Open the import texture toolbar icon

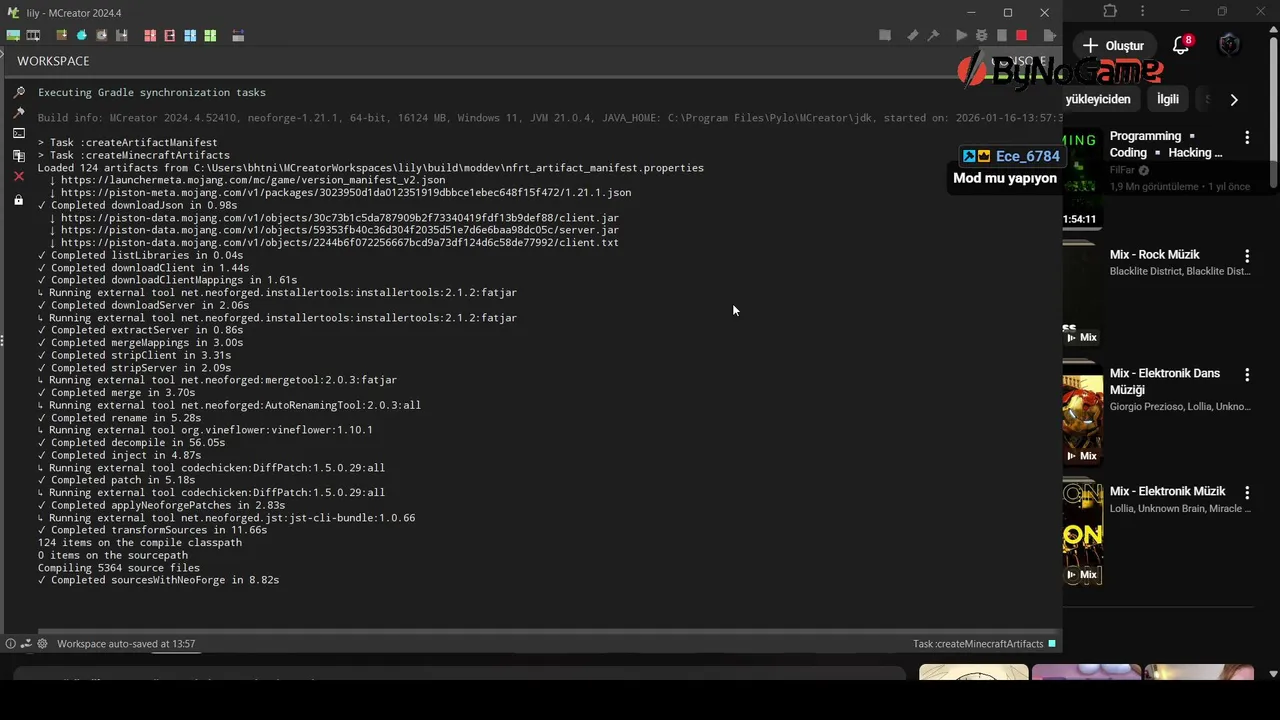point(13,35)
